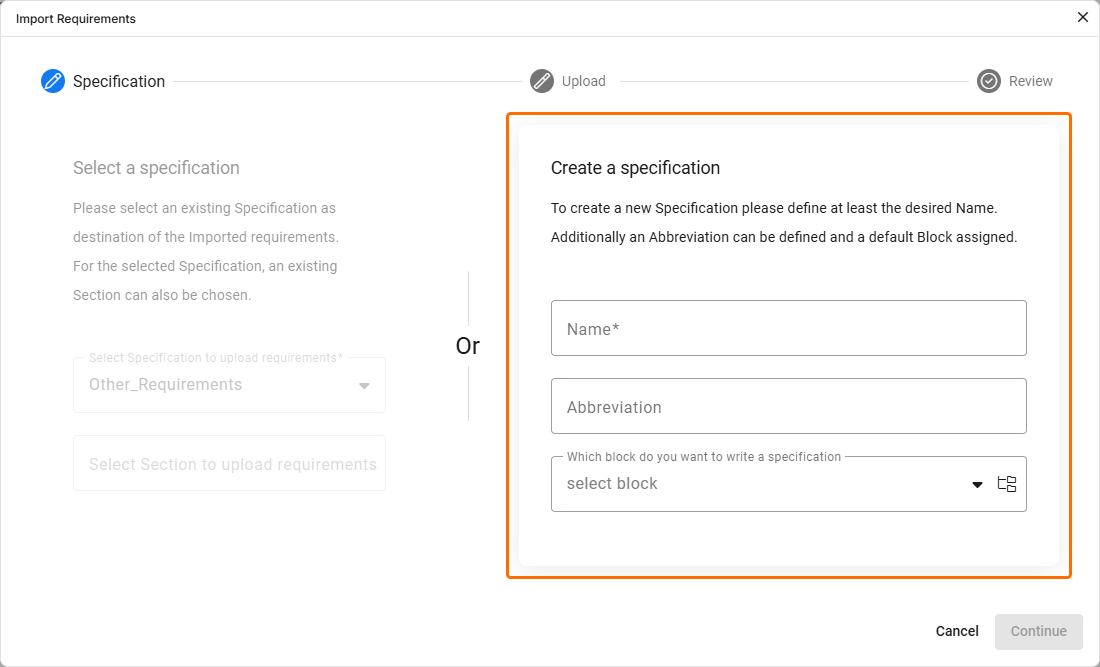Click the Specification step pencil icon
Viewport: 1100px width, 667px height.
53,81
